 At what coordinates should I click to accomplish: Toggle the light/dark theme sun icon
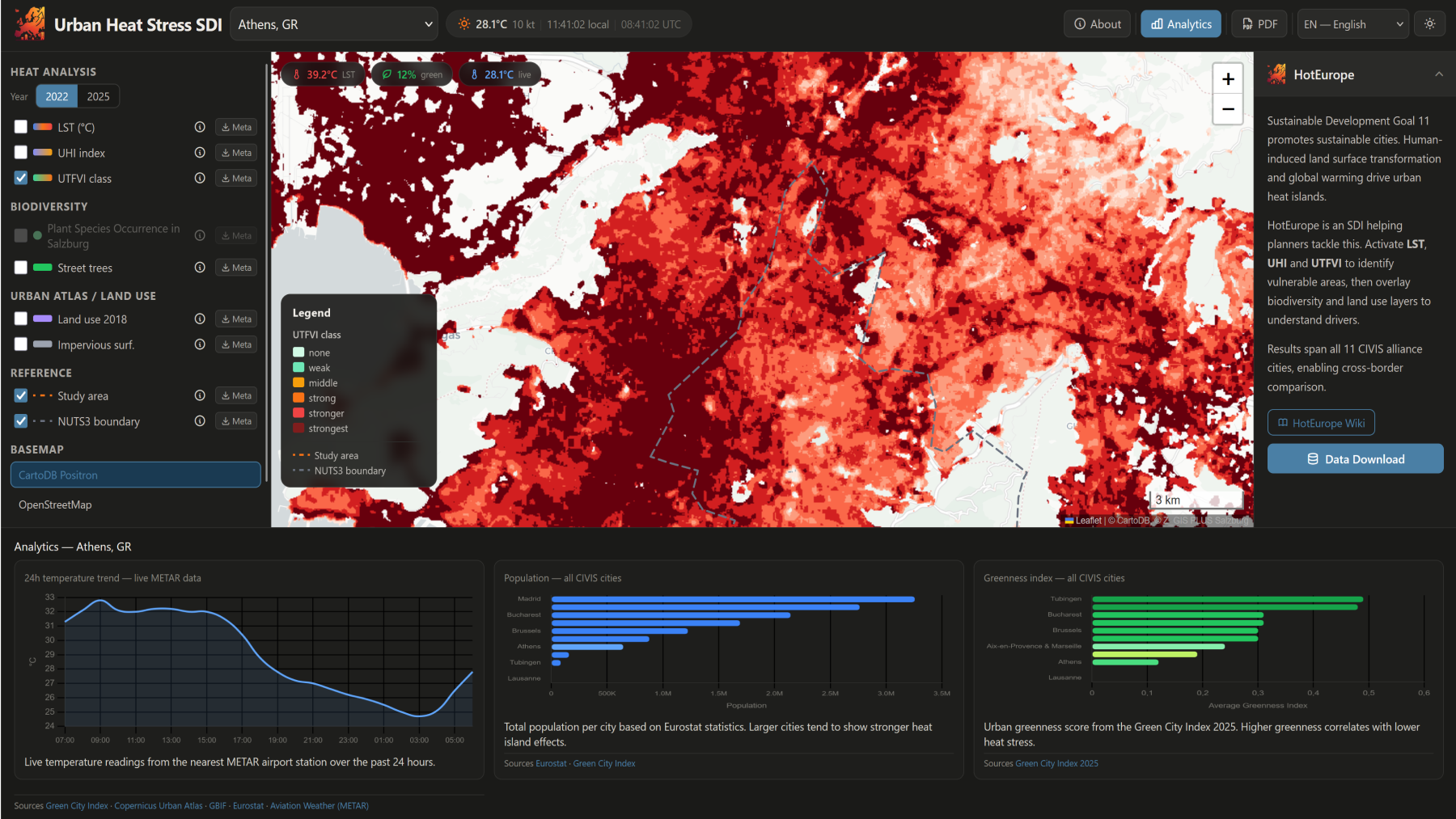1430,24
